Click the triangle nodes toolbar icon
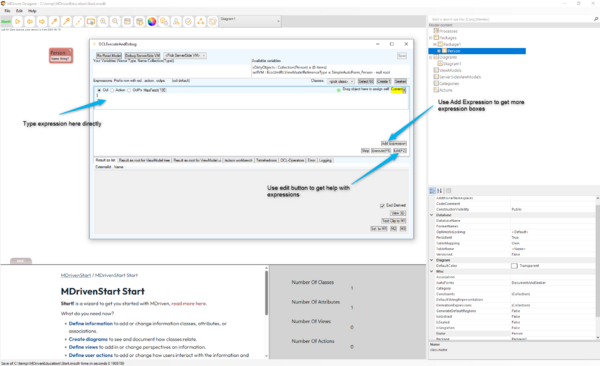This screenshot has width=600, height=366. point(201,21)
